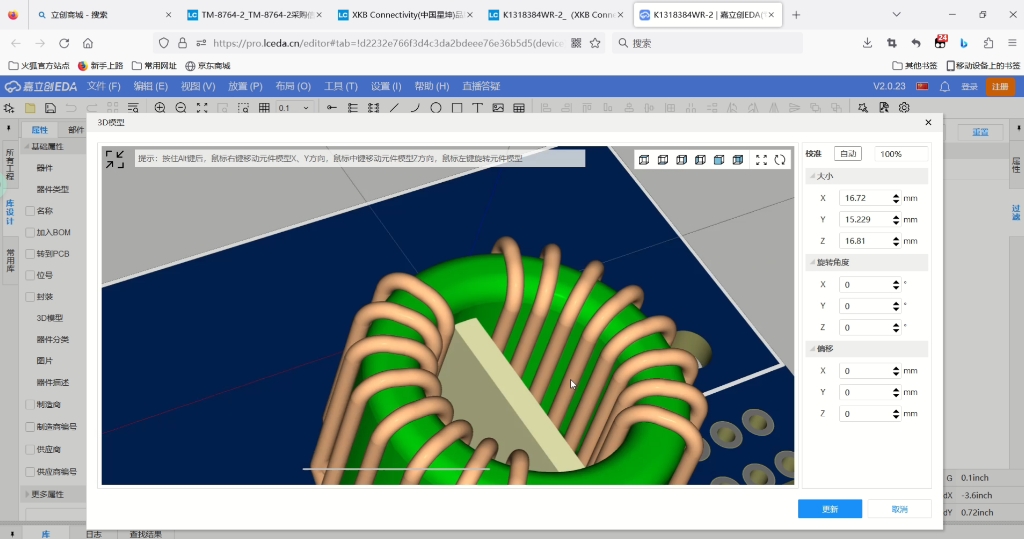Select the image insert tool icon

(x=498, y=108)
